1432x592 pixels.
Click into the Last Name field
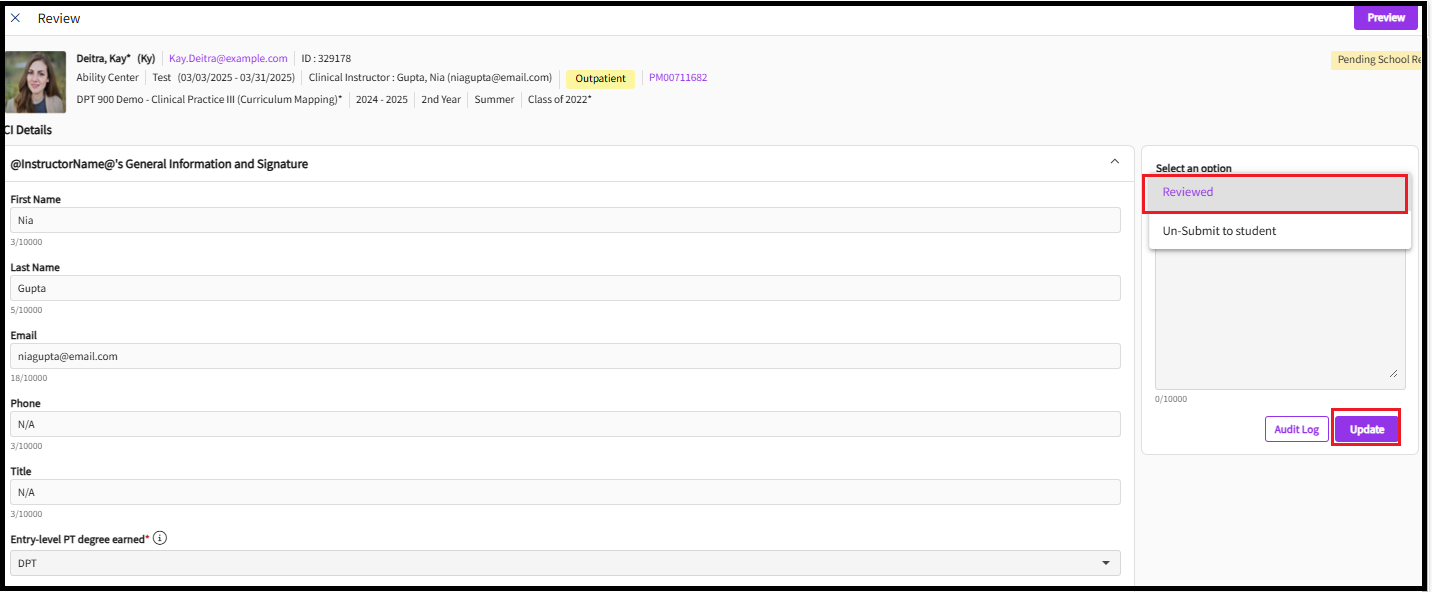coord(565,288)
